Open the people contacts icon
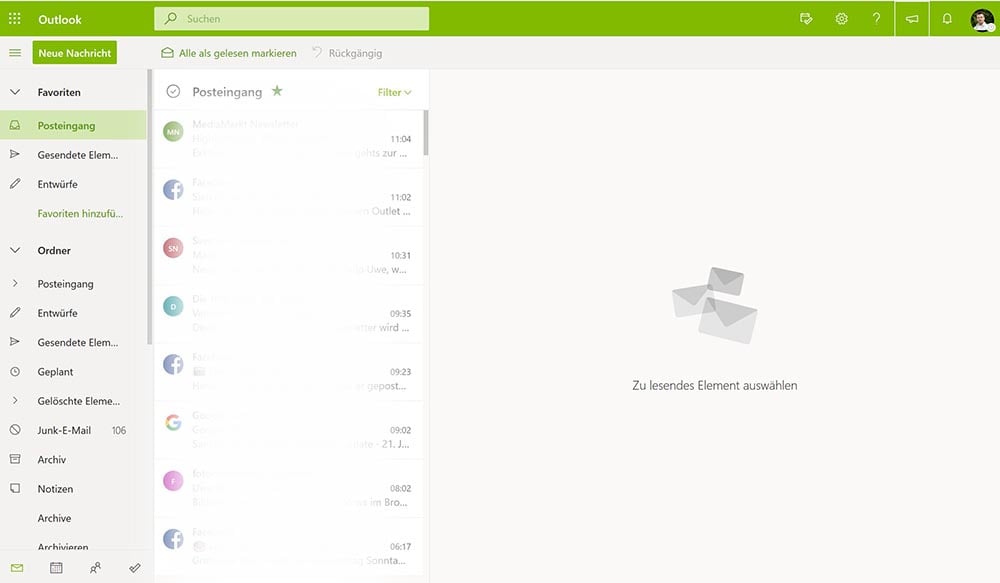The height and width of the screenshot is (583, 1000). 95,568
